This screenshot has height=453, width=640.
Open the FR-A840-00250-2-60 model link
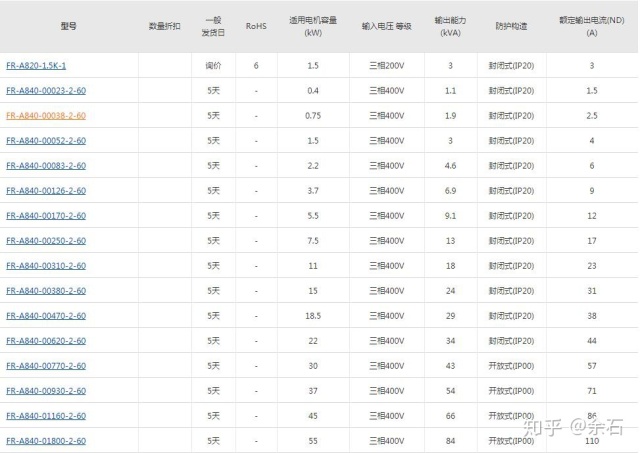[46, 241]
